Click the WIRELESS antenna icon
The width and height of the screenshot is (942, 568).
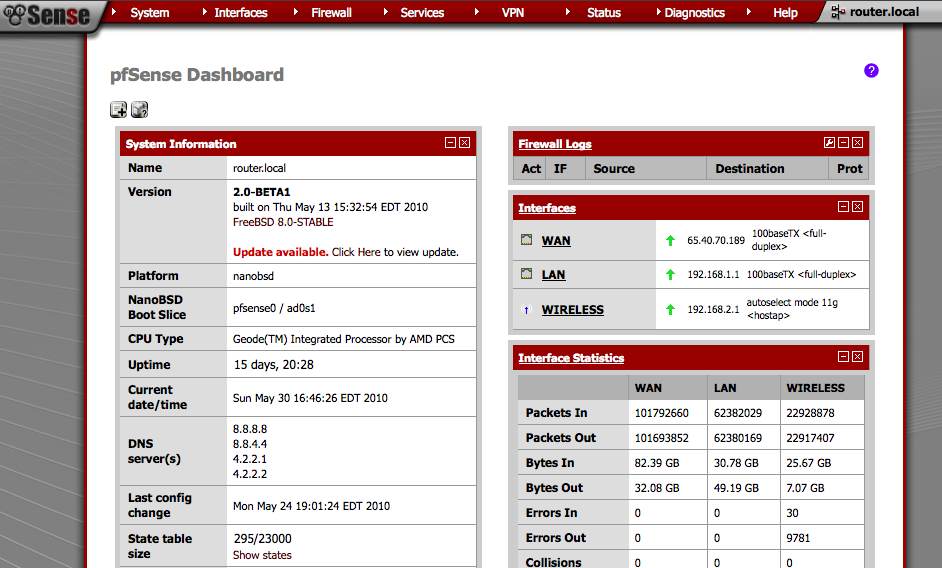click(526, 310)
